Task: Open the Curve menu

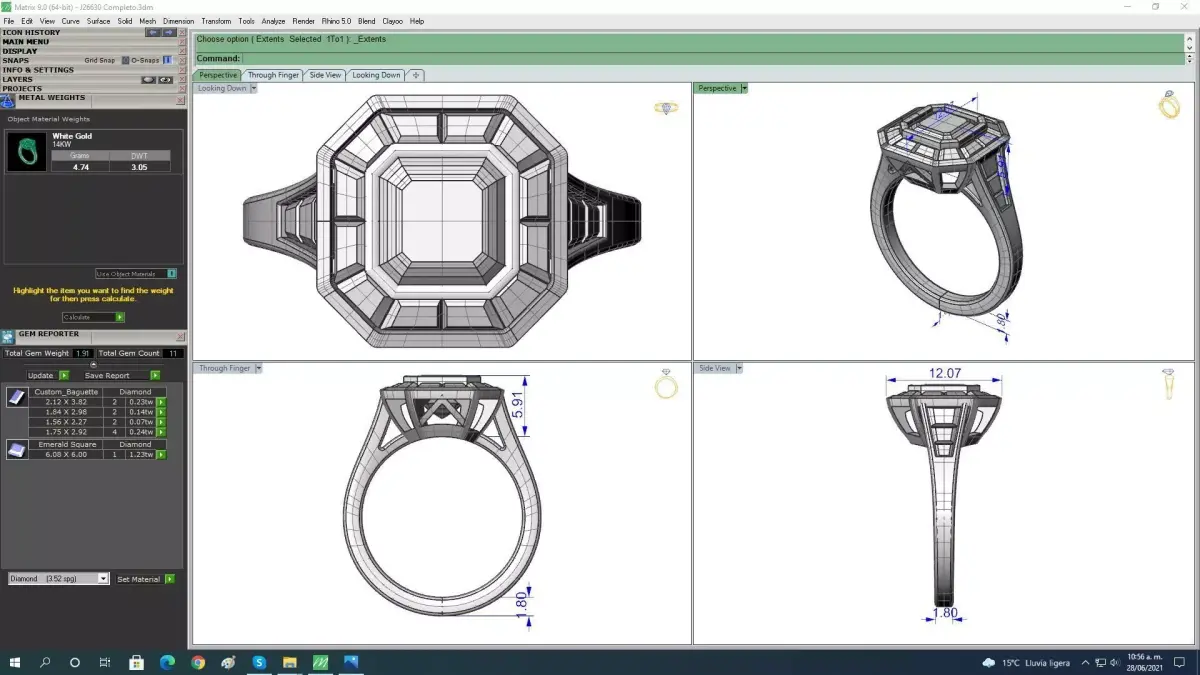Action: pos(70,21)
